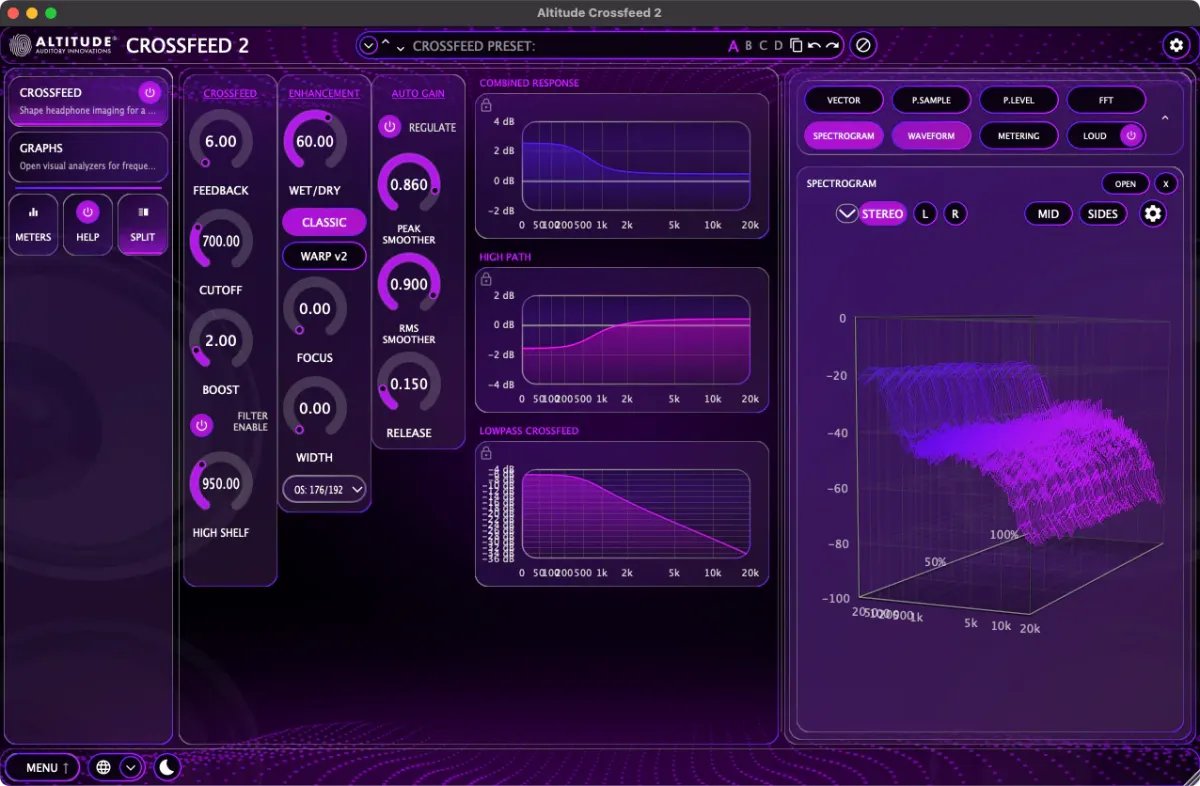The width and height of the screenshot is (1200, 786).
Task: Enable the Waveform analyzer toggle
Action: (x=931, y=136)
